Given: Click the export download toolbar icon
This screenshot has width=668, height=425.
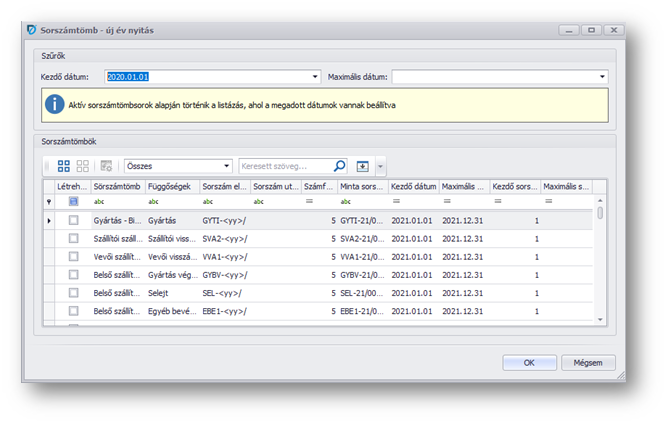Looking at the screenshot, I should [x=363, y=166].
